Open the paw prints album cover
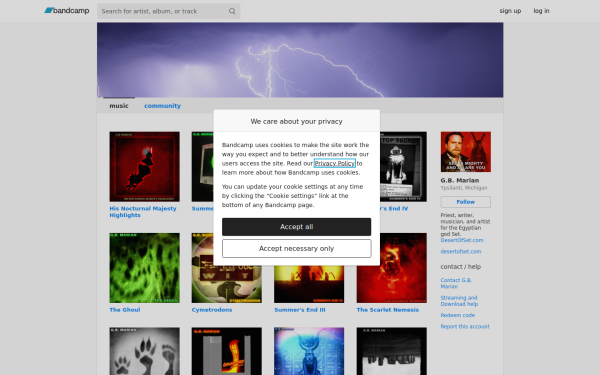Image resolution: width=600 pixels, height=375 pixels. 144,351
